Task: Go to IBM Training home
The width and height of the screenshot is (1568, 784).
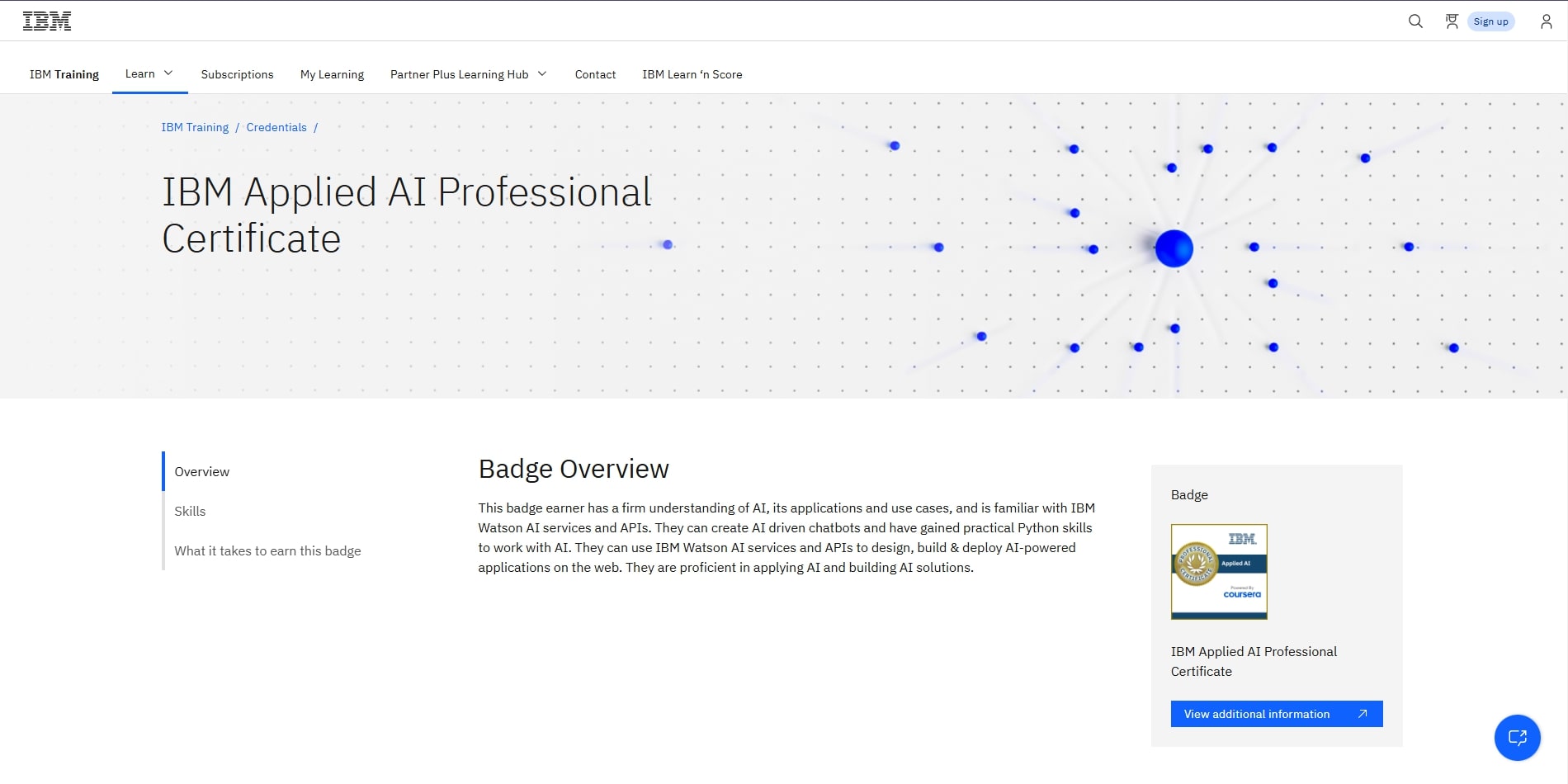Action: (64, 74)
